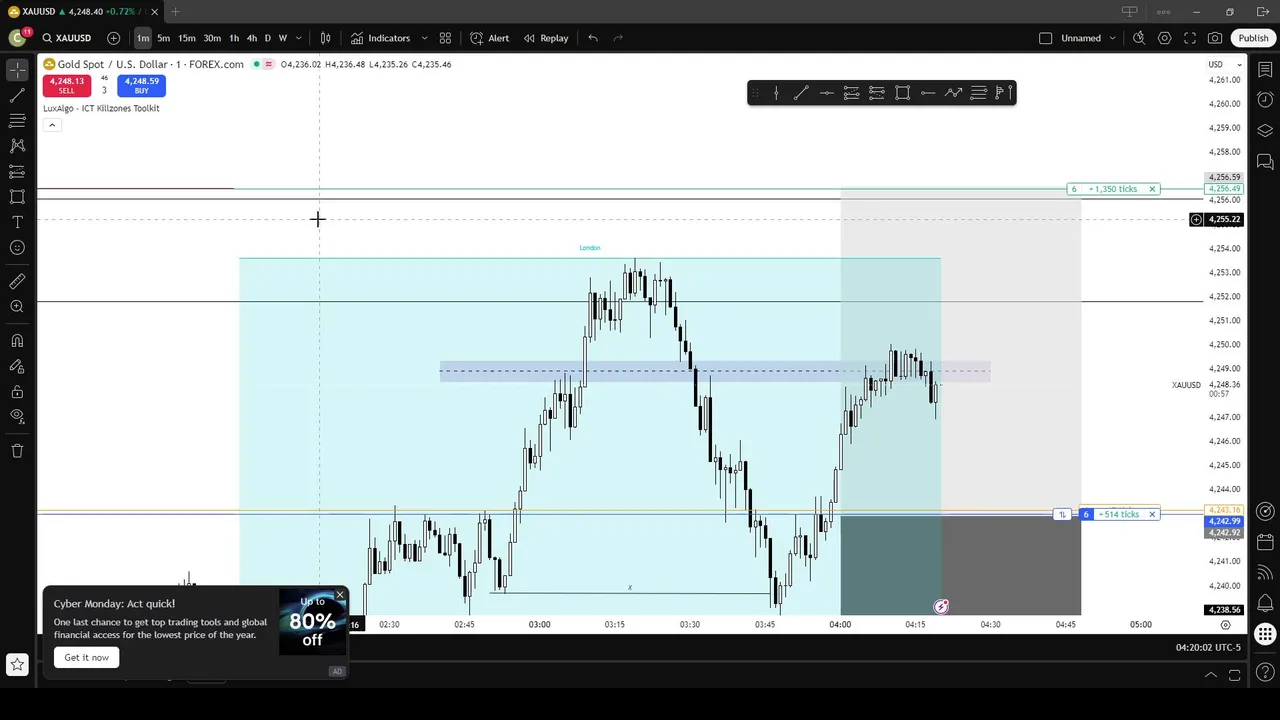
Task: Dismiss the Cyber Monday ad popup
Action: tap(339, 595)
